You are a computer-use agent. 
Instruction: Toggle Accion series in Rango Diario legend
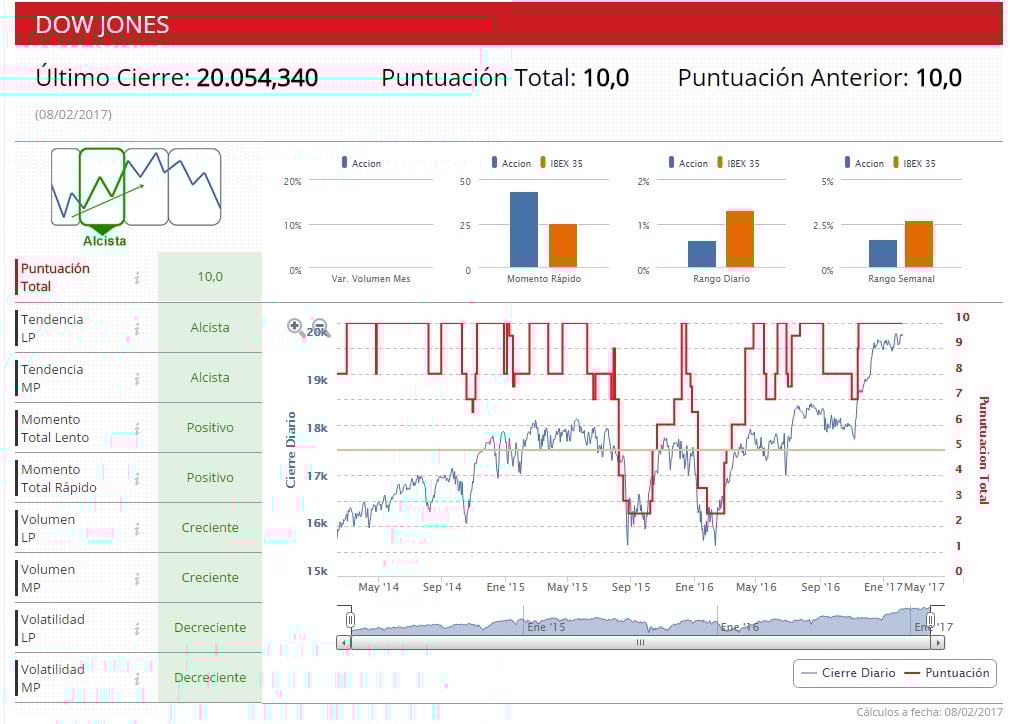point(689,163)
